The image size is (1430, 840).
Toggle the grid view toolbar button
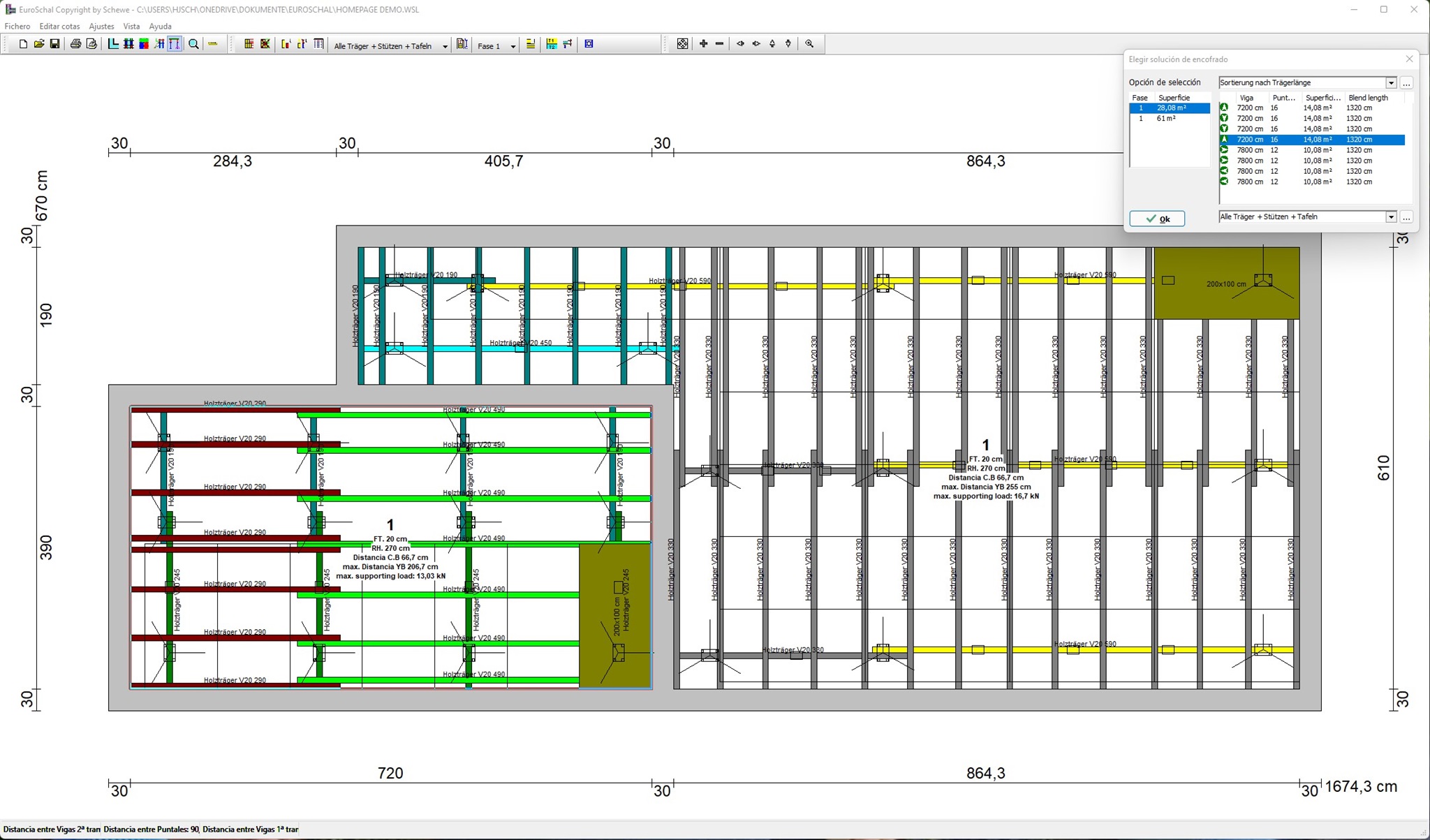[x=128, y=44]
